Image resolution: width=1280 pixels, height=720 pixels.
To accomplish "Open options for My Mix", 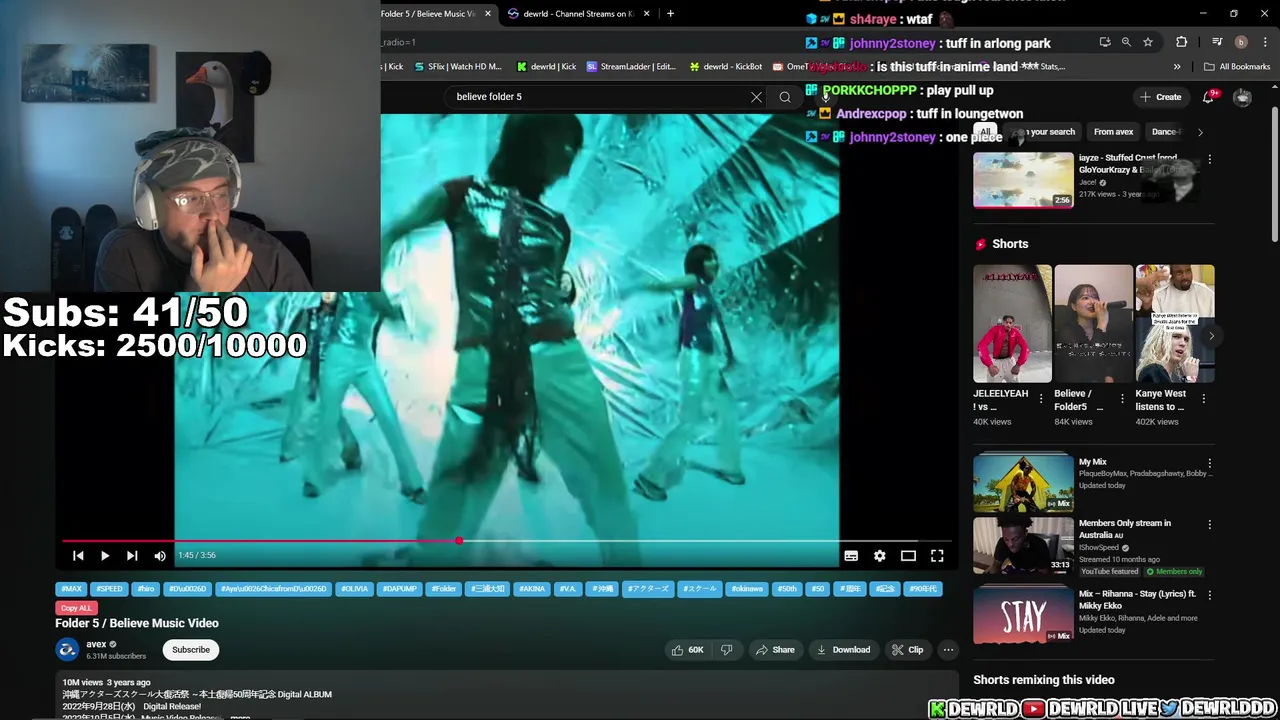I will 1209,464.
